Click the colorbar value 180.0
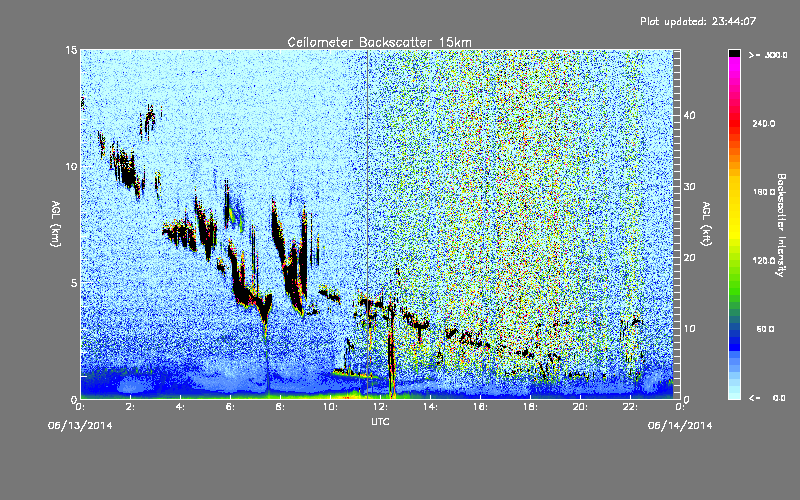Screen dimensions: 800x500 tap(764, 192)
